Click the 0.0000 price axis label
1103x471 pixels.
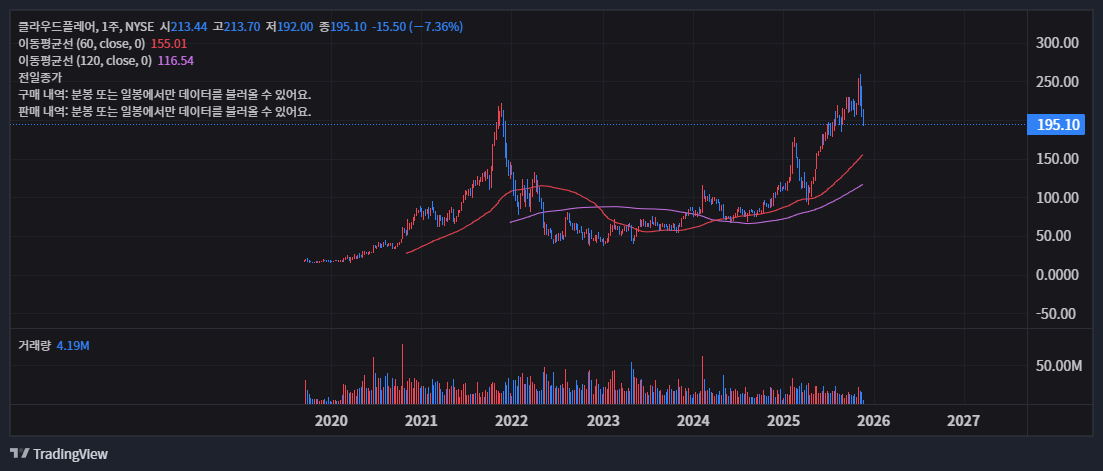(x=1058, y=274)
